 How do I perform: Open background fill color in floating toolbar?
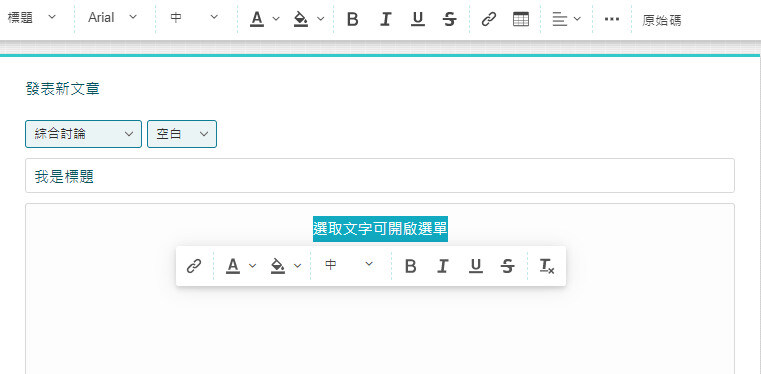click(286, 266)
